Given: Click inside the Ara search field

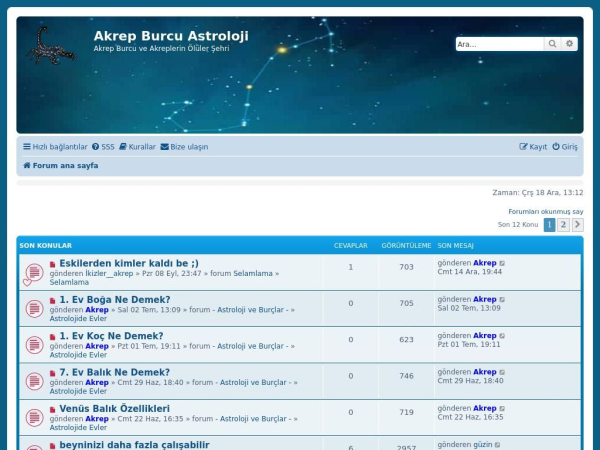Looking at the screenshot, I should tap(499, 44).
